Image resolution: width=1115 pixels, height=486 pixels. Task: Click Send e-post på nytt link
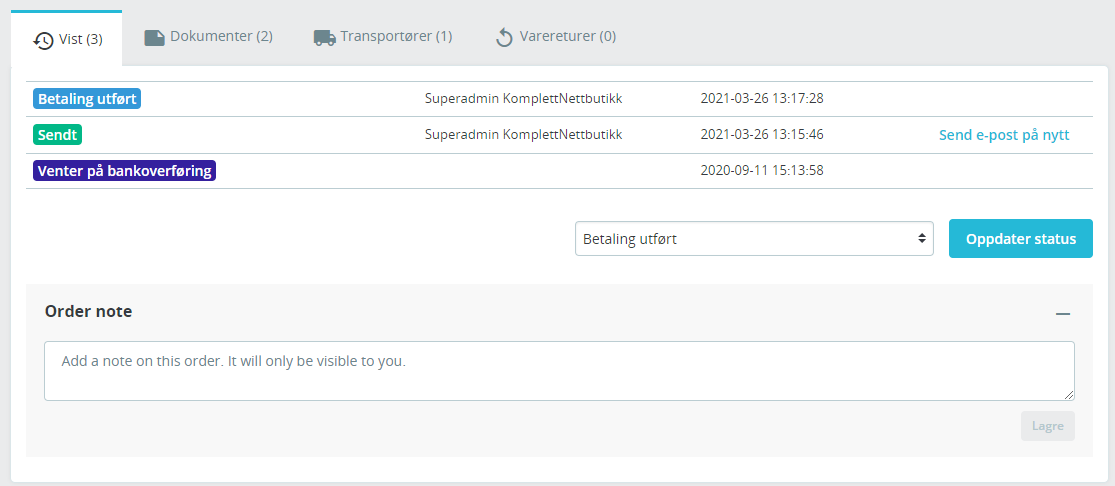1004,135
